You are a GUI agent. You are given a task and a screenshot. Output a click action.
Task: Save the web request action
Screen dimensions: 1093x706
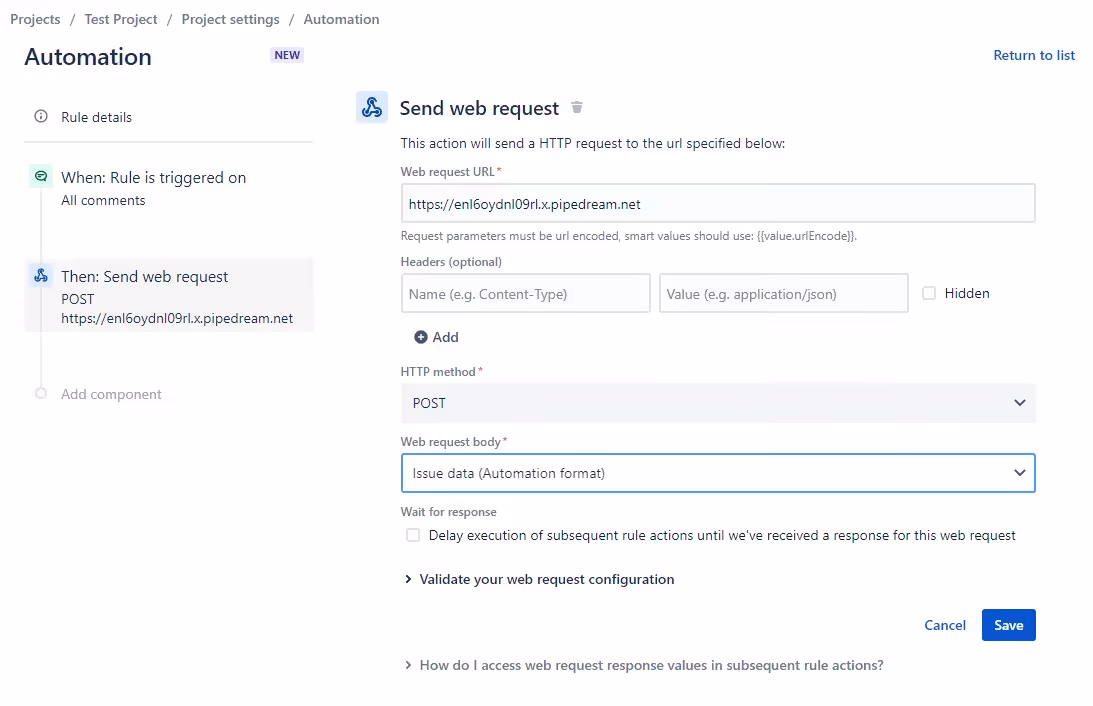tap(1009, 625)
